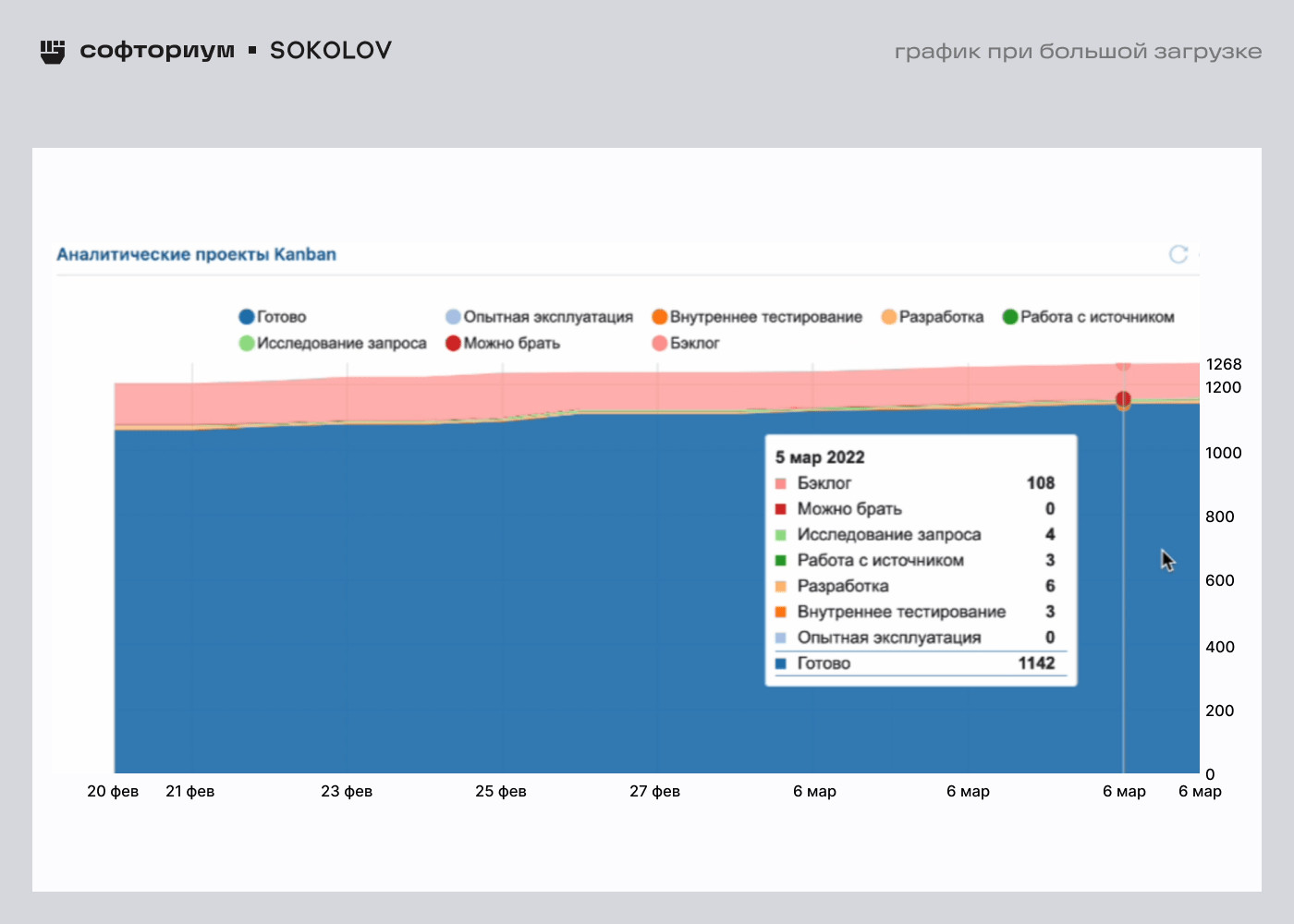
Task: Toggle Опытная эксплуатация legend series
Action: point(538,317)
